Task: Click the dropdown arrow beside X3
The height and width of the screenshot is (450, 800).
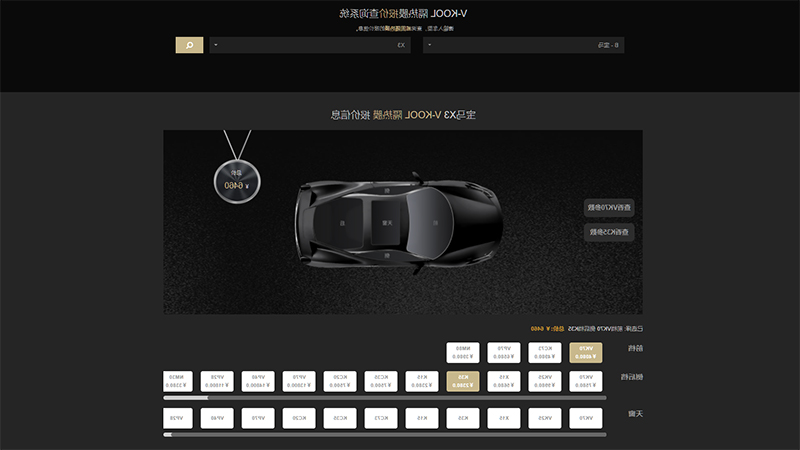Action: [x=216, y=45]
